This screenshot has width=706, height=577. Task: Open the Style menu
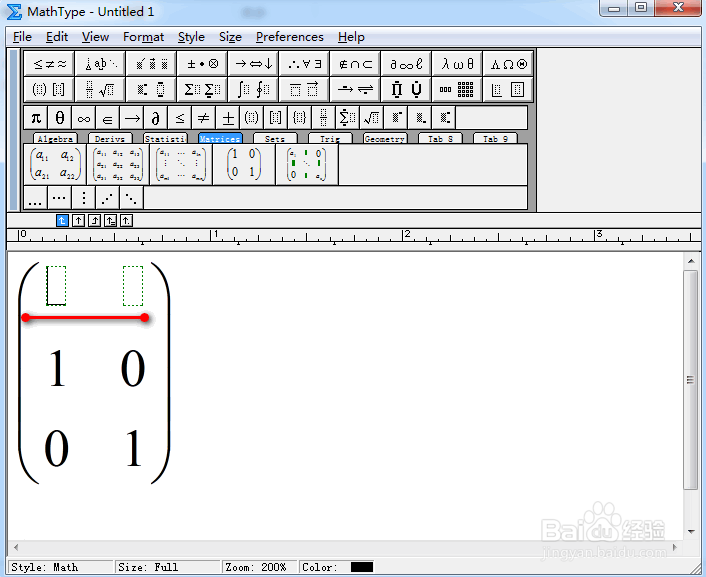click(x=191, y=37)
